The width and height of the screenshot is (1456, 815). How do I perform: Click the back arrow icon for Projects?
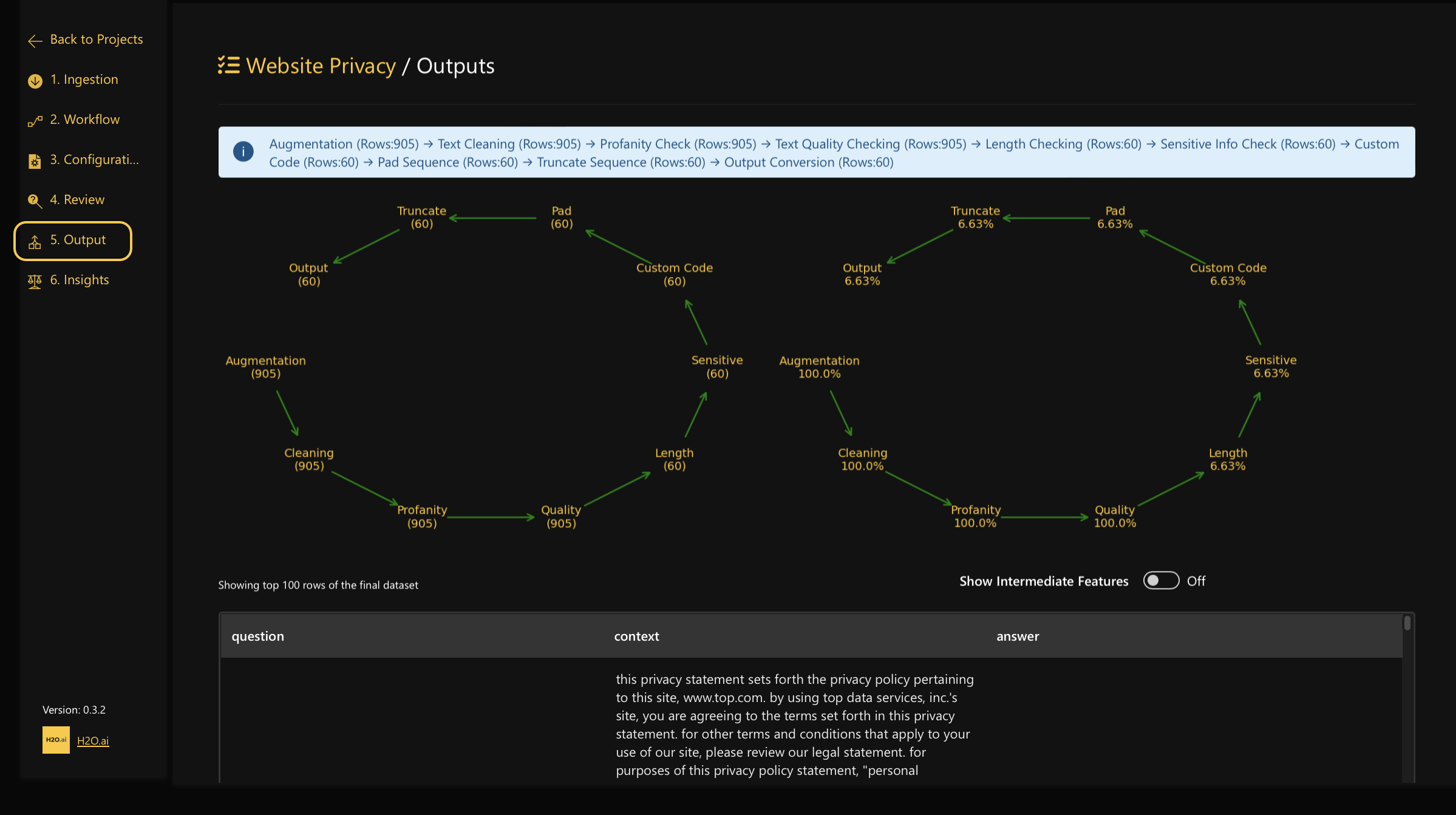point(35,41)
